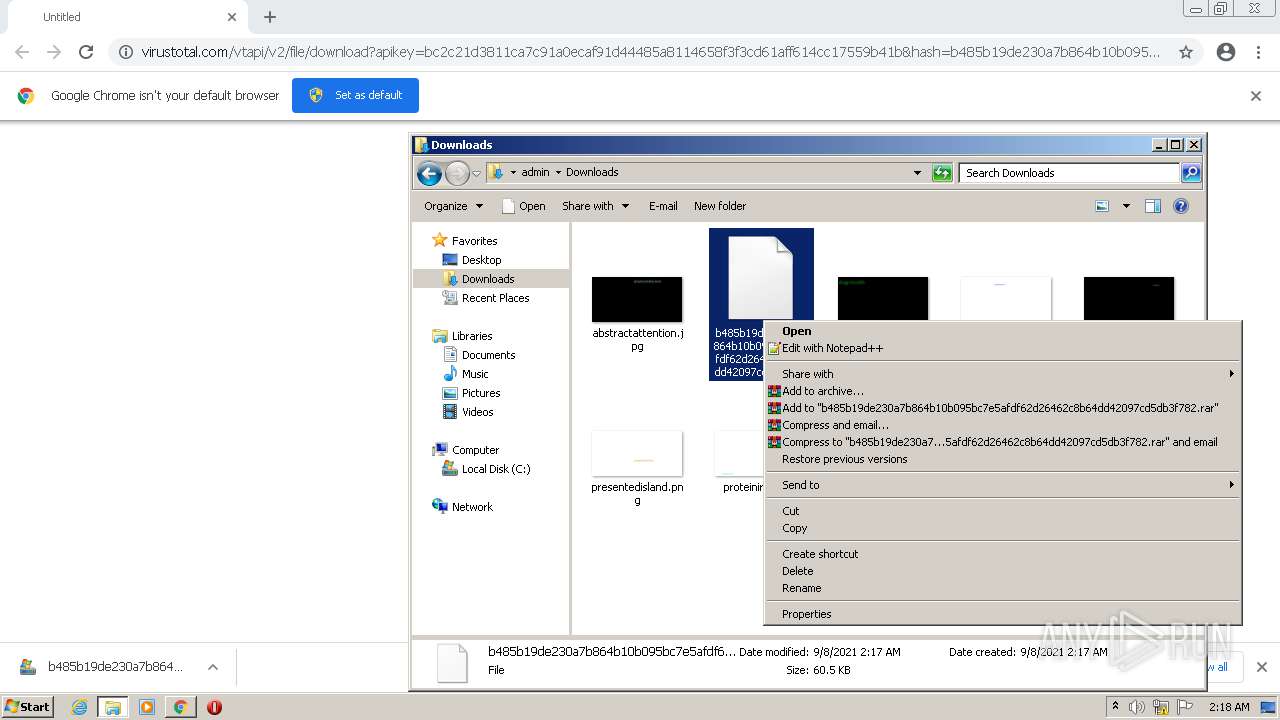Expand the Share with toolbar dropdown
Viewport: 1280px width, 720px height.
tap(596, 206)
